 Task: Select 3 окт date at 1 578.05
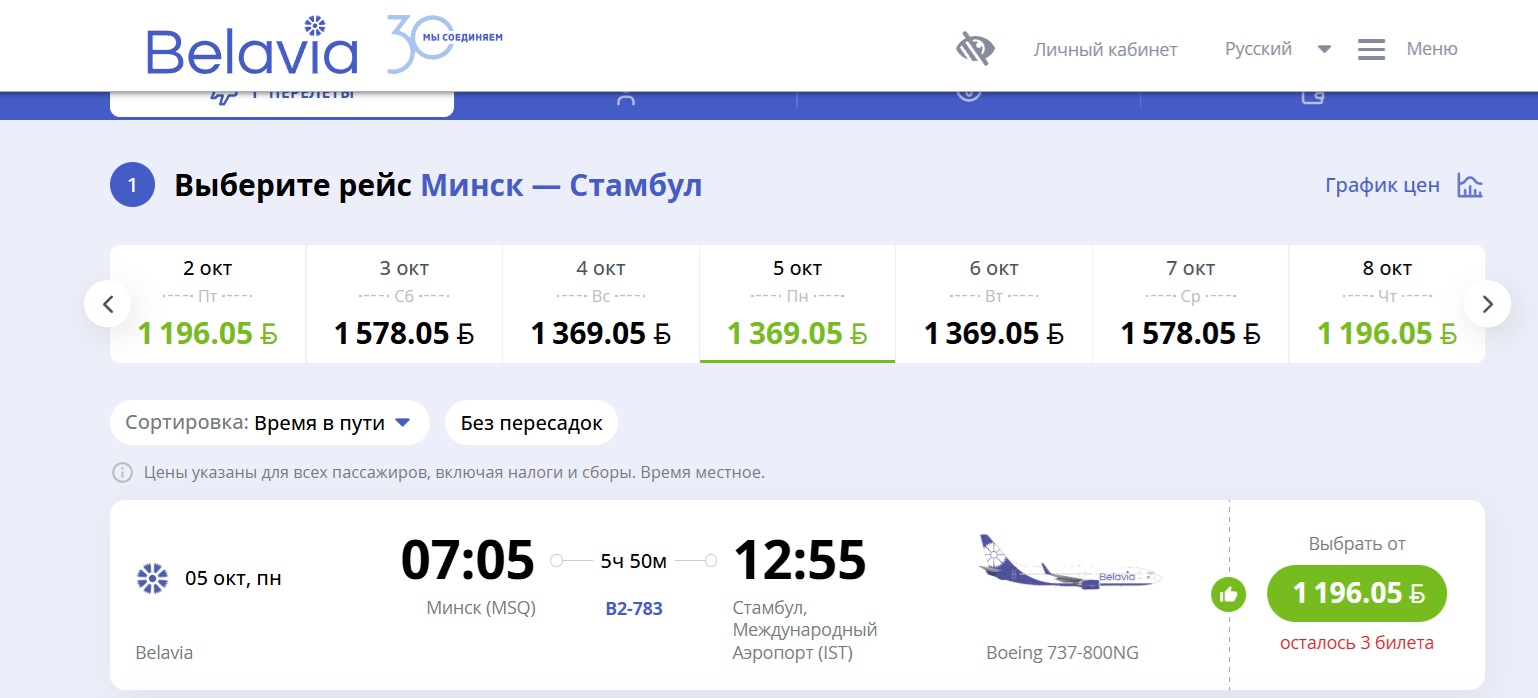404,304
